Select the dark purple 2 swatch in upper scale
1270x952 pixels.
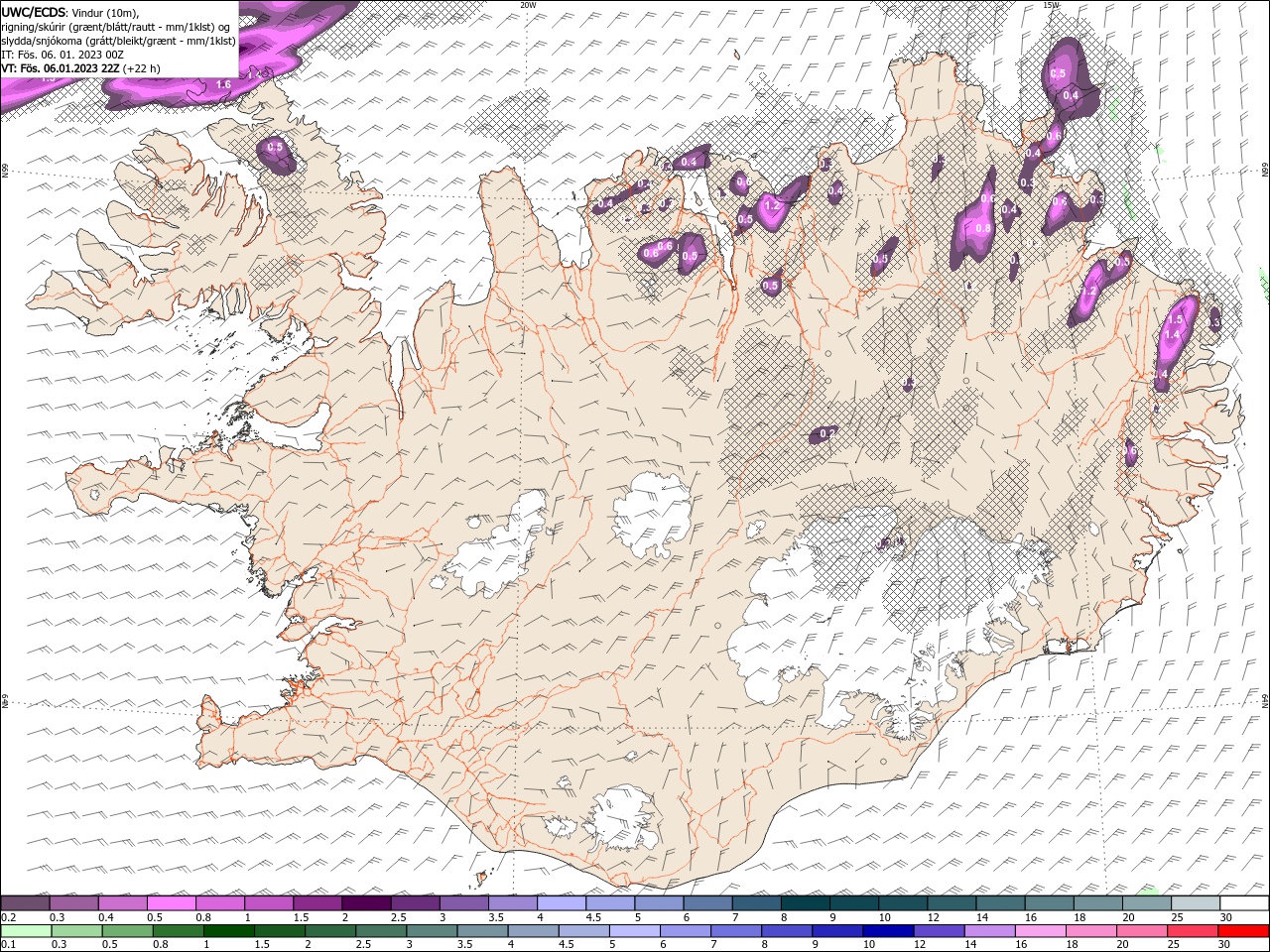366,903
